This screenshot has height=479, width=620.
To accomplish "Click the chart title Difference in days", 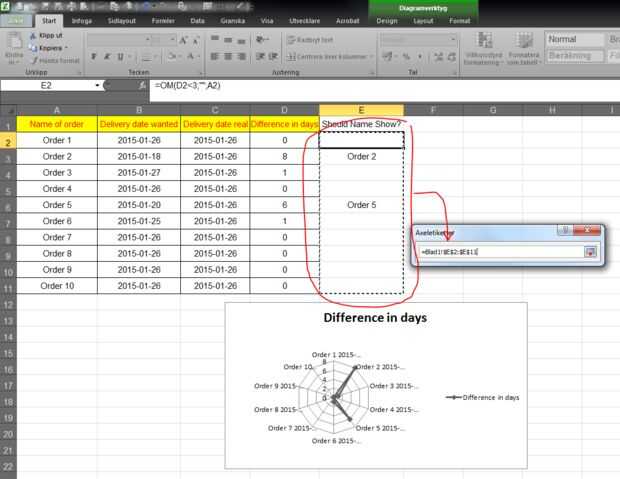I will pos(375,318).
